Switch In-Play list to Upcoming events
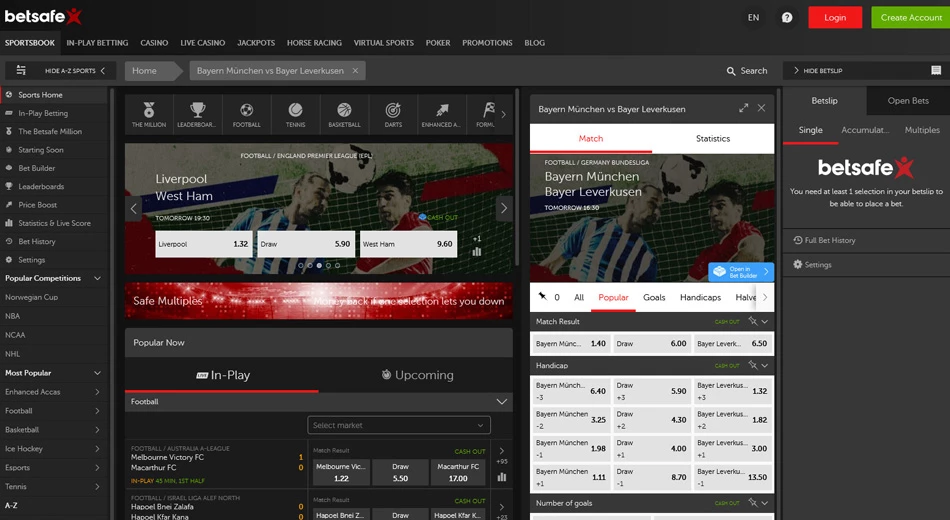This screenshot has width=950, height=520. 417,375
